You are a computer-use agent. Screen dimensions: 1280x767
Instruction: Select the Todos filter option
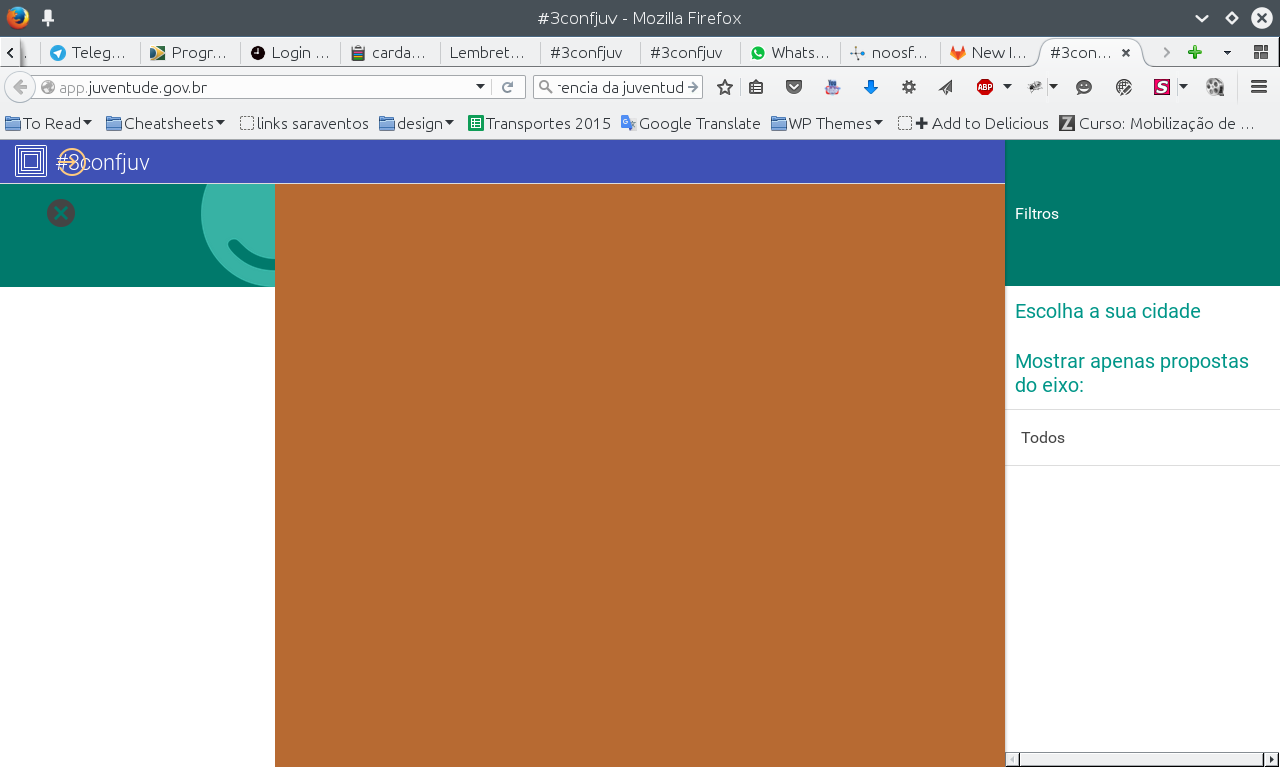[1142, 438]
